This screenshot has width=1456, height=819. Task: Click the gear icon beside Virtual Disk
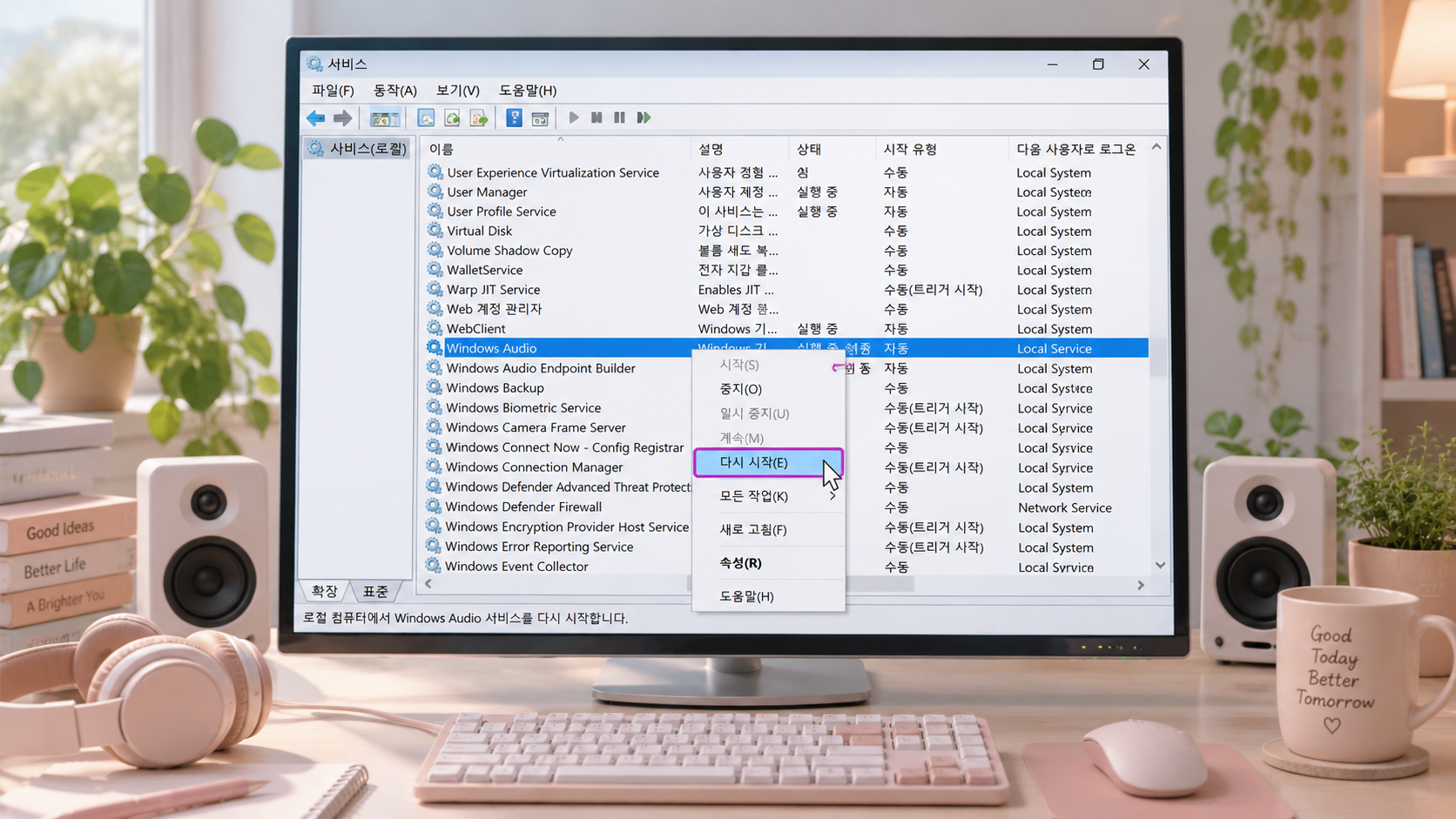pos(435,231)
